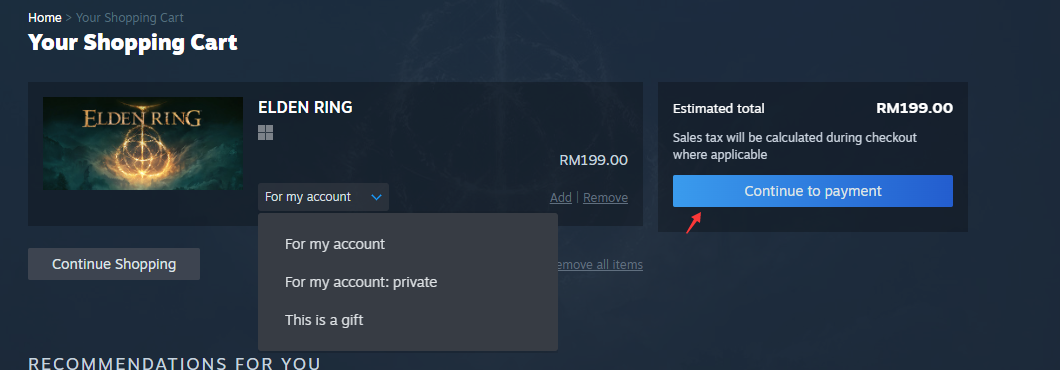Click the Your Shopping Cart page heading
The height and width of the screenshot is (370, 1060).
132,43
